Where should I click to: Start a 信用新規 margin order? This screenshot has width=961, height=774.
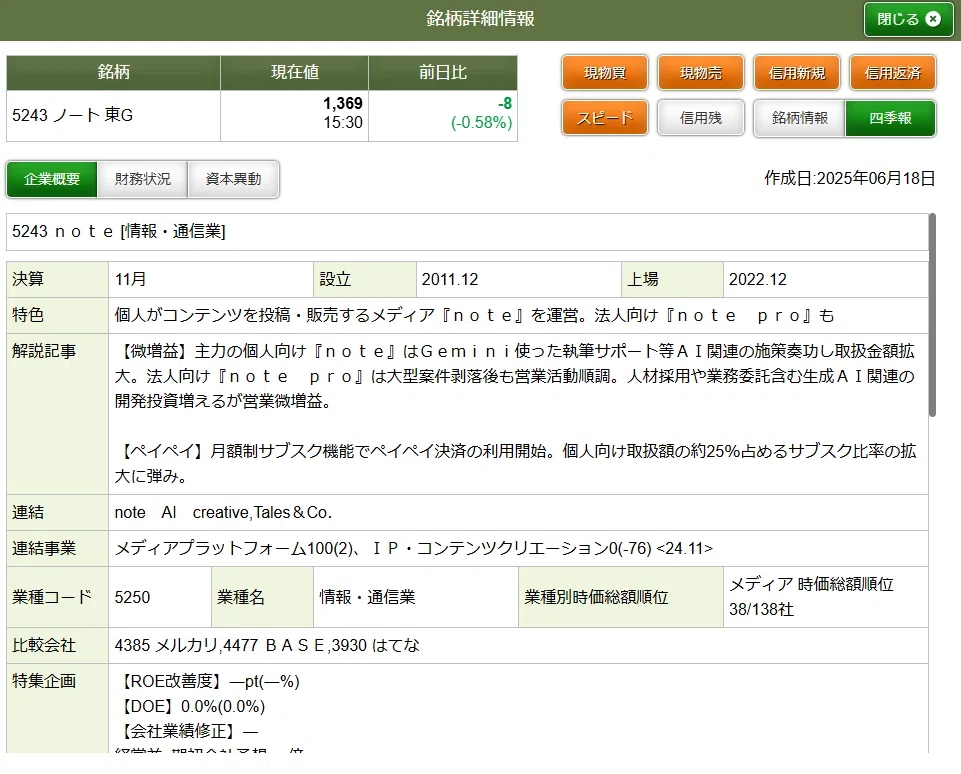point(797,72)
